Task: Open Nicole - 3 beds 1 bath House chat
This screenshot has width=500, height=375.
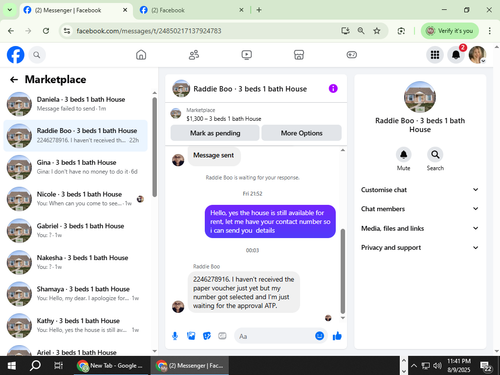Action: 75,199
